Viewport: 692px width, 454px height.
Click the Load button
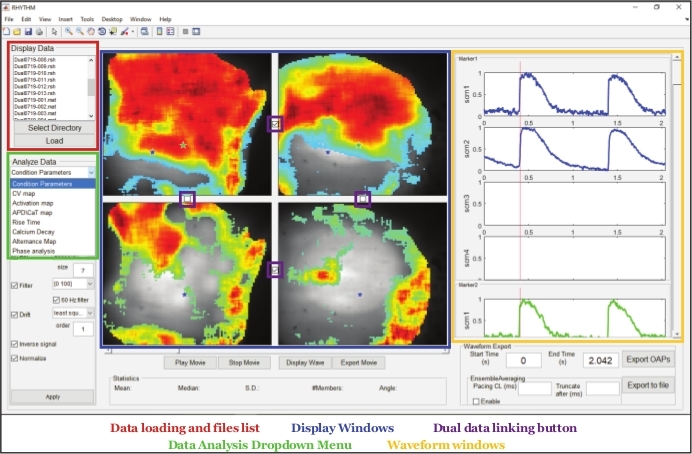coord(55,141)
